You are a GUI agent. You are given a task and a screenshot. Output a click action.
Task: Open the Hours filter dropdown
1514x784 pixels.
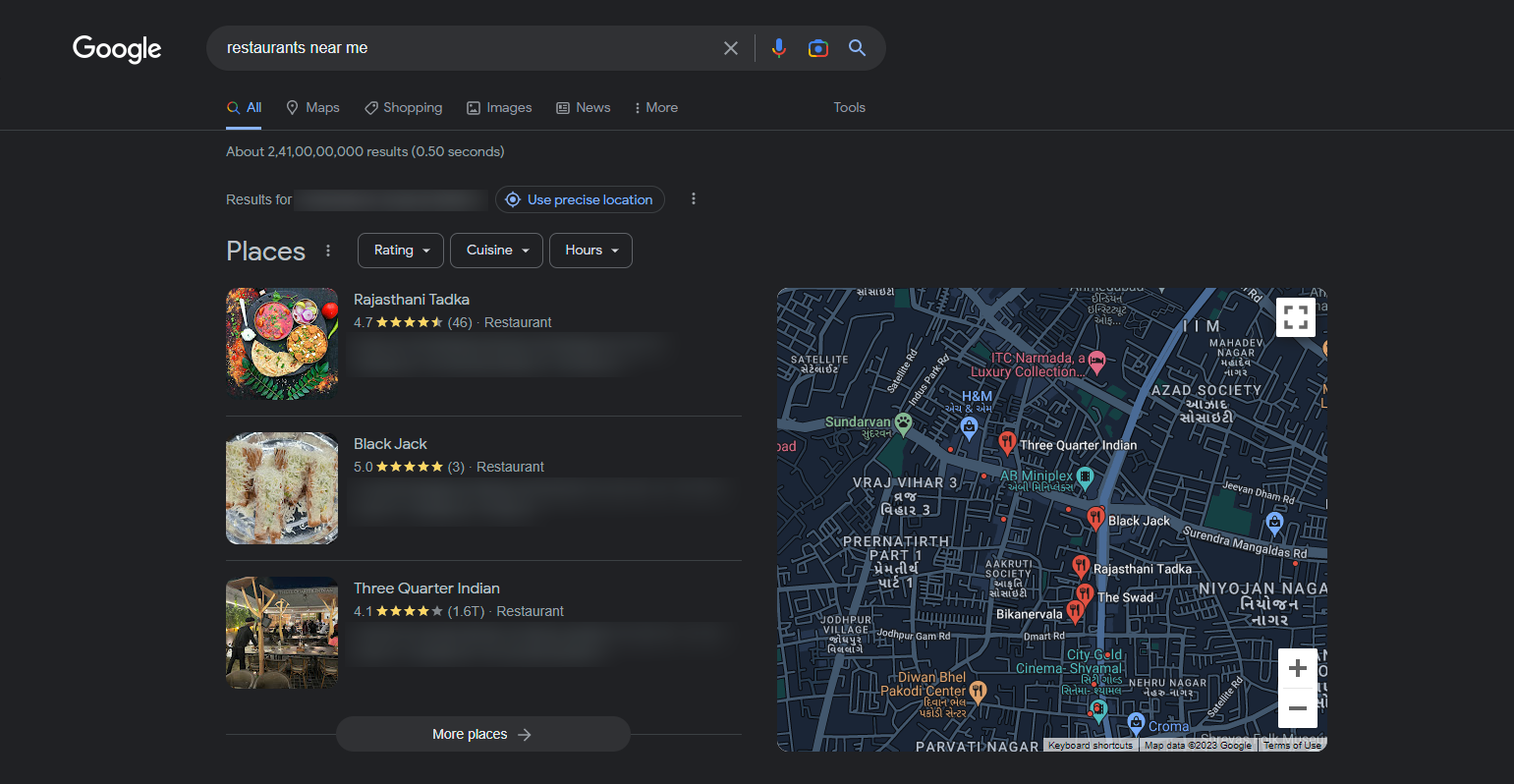point(590,251)
